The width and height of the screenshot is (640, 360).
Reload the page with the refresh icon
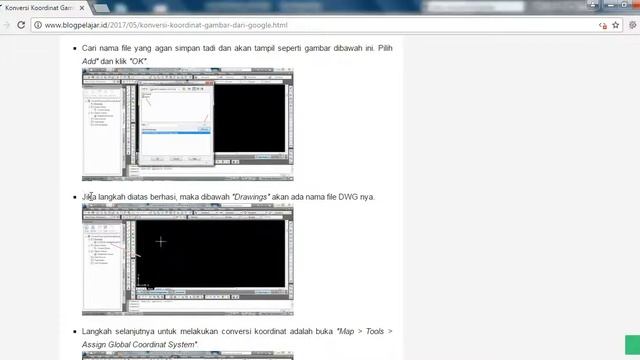[x=21, y=25]
